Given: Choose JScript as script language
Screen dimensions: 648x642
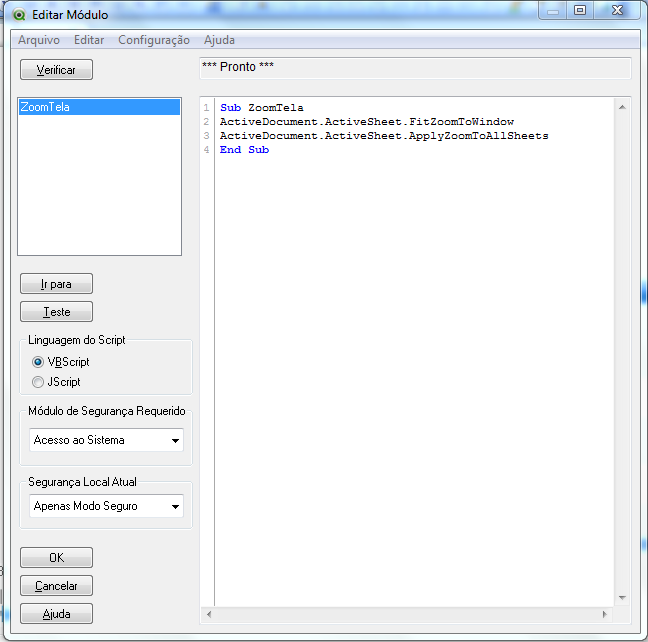Looking at the screenshot, I should click(x=38, y=382).
